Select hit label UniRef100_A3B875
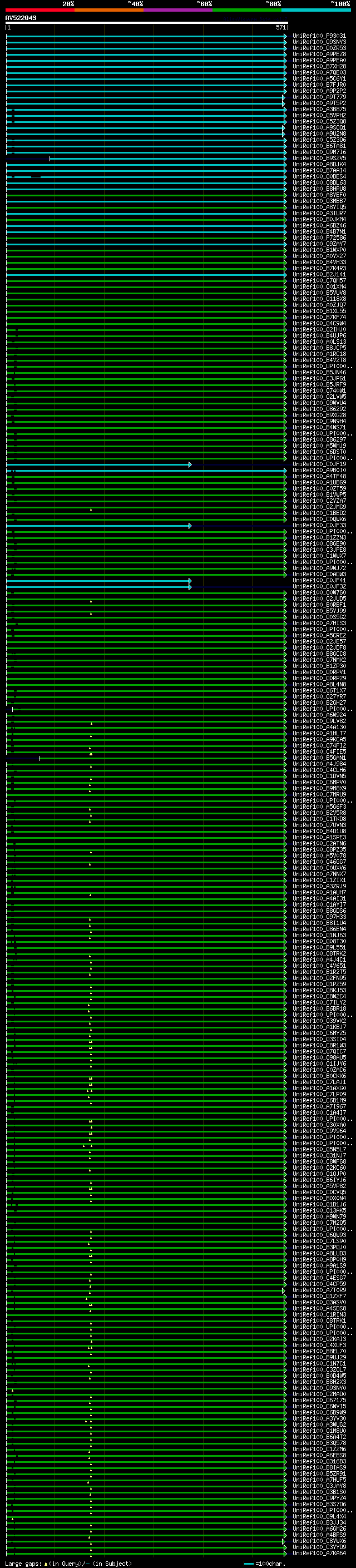356x1568 pixels. tap(319, 110)
